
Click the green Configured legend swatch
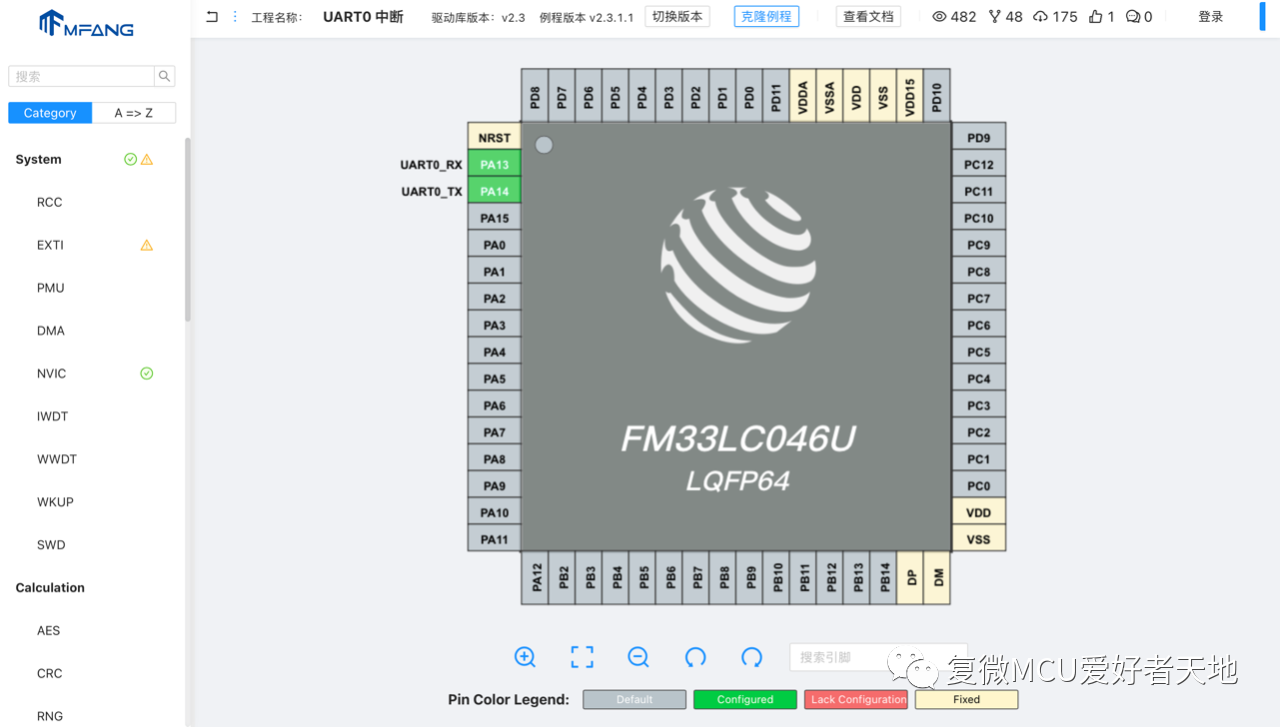[x=745, y=699]
